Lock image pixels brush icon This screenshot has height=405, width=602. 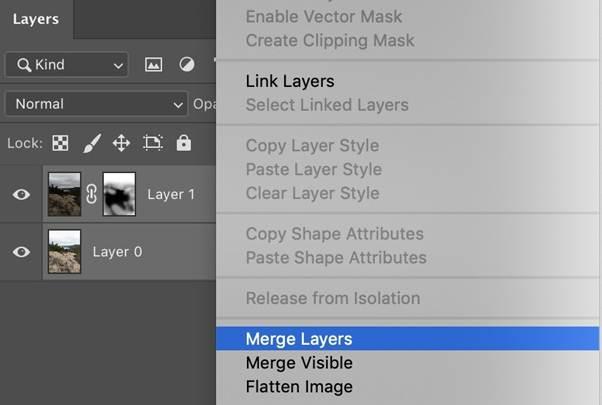[x=91, y=143]
